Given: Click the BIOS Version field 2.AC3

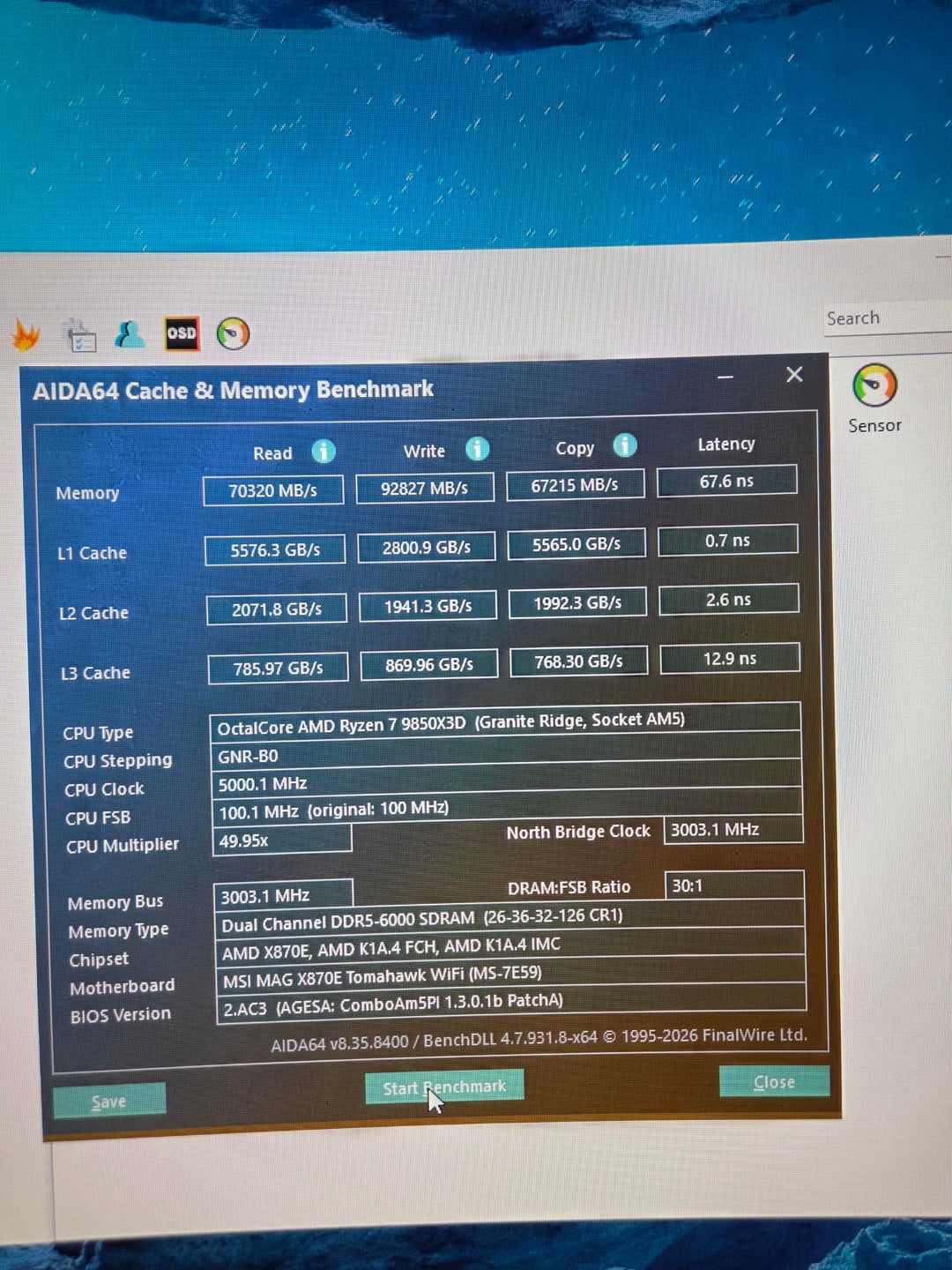Looking at the screenshot, I should tap(511, 1005).
